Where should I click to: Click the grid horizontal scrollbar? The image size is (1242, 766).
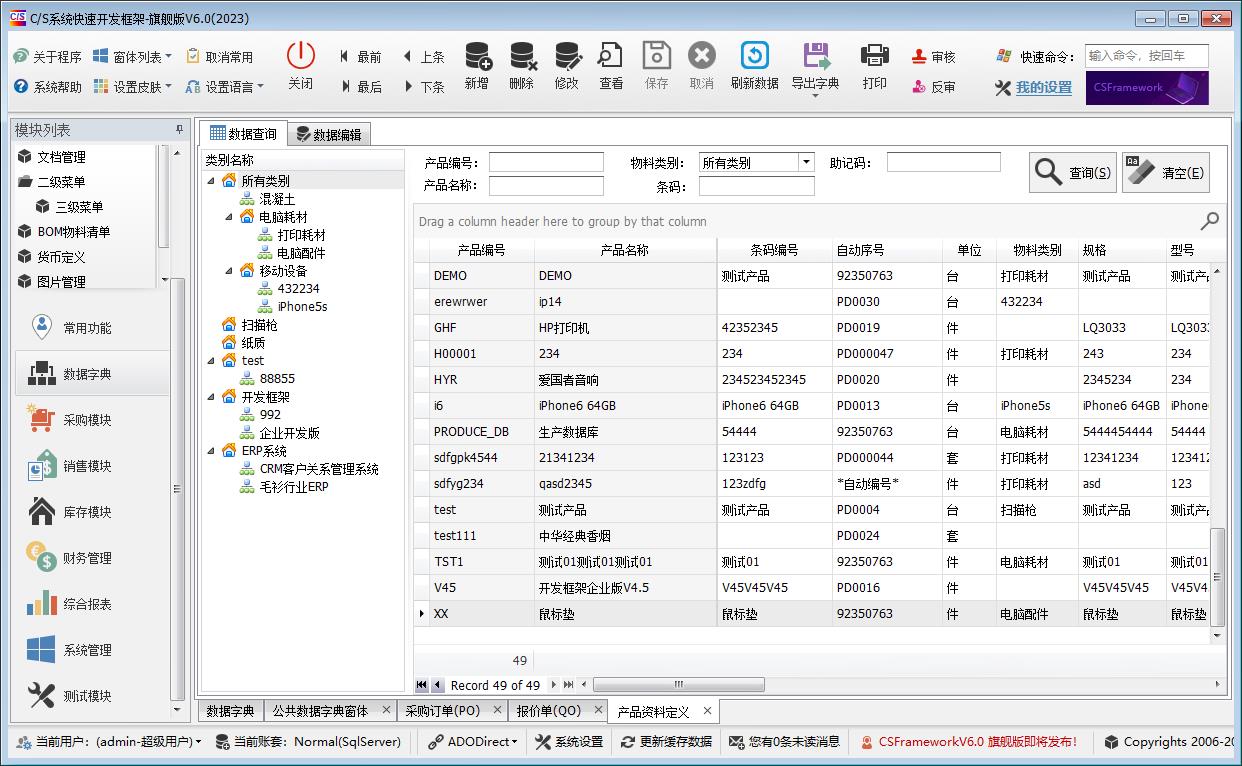point(678,685)
